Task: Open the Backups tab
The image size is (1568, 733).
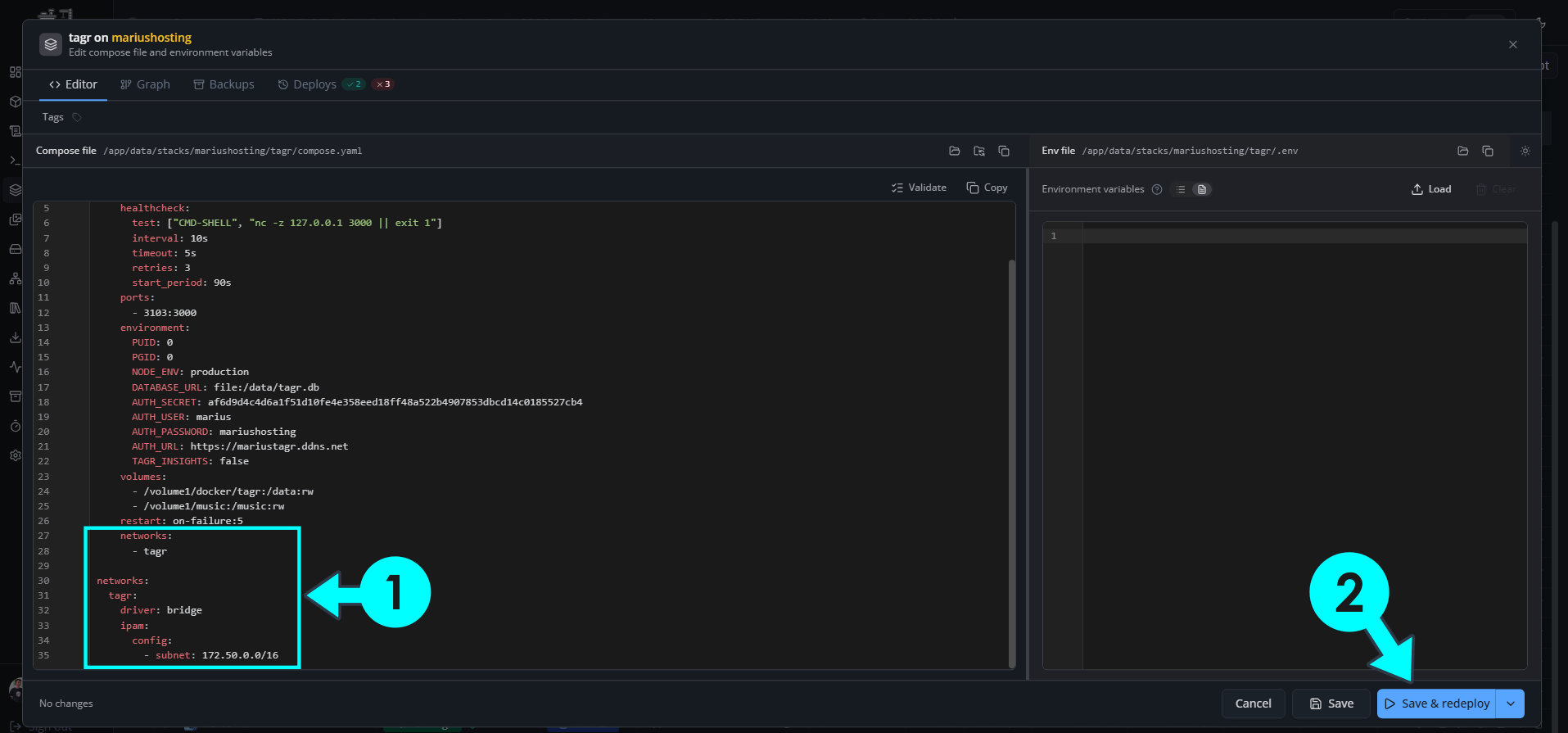Action: [x=224, y=84]
